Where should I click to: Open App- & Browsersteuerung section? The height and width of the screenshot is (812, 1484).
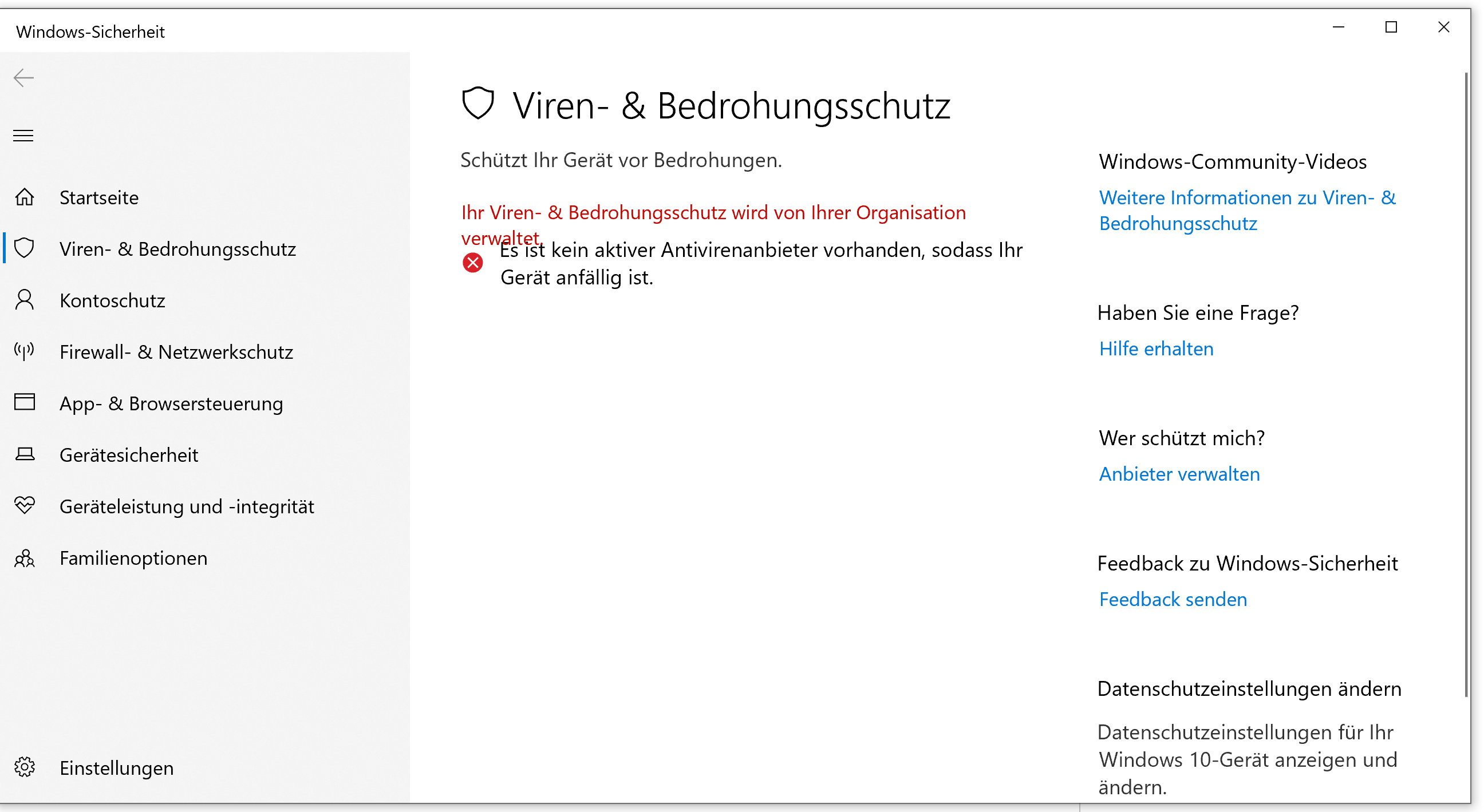point(171,403)
